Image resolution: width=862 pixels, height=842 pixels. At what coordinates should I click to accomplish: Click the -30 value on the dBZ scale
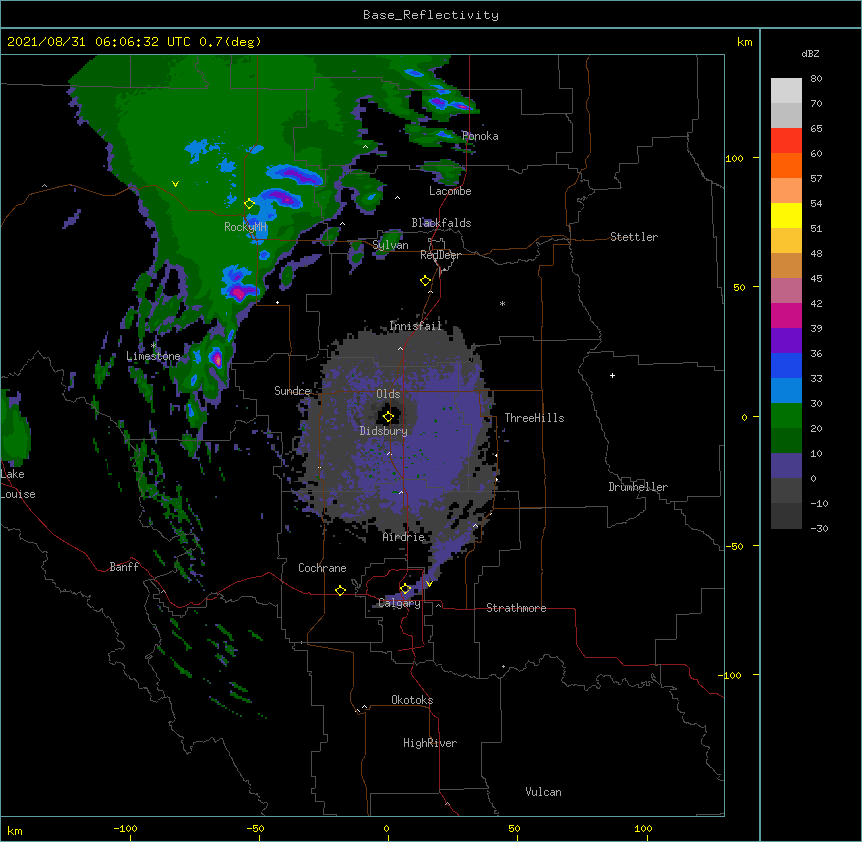[819, 528]
